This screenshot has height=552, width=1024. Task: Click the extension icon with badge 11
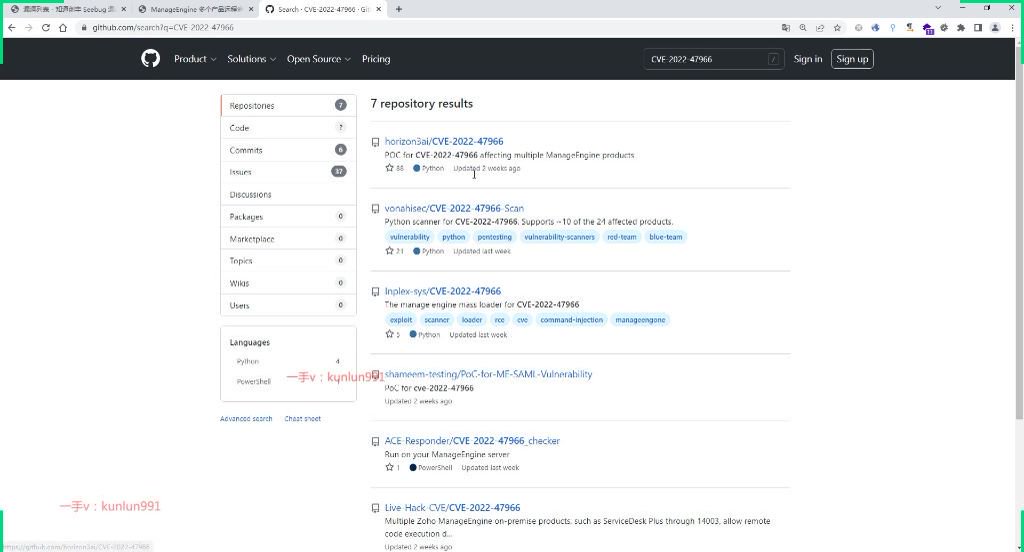[x=927, y=28]
